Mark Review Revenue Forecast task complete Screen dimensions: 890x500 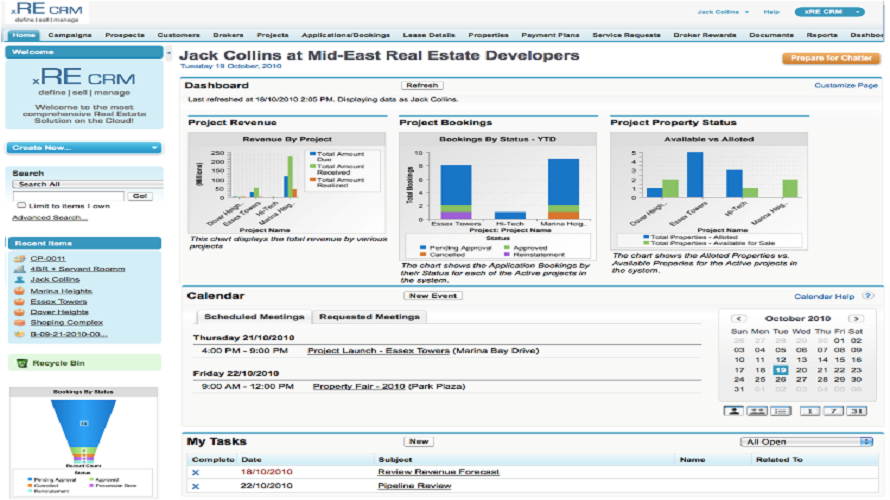pos(196,473)
